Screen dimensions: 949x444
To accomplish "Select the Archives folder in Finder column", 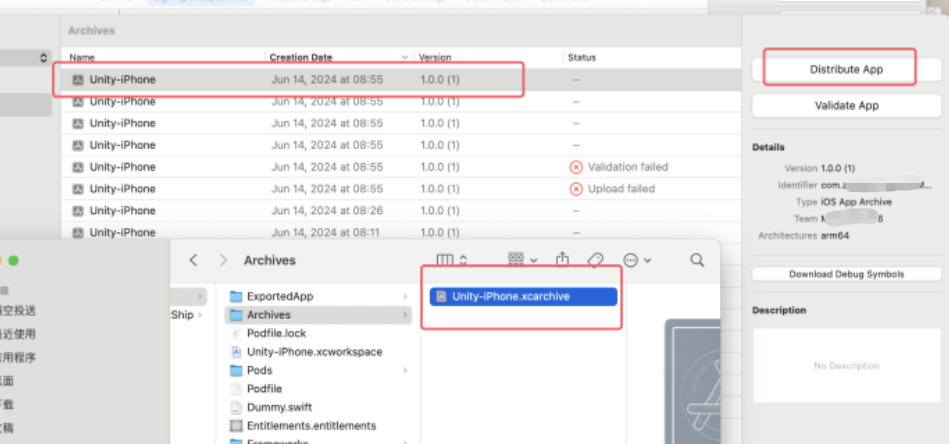I will (319, 315).
